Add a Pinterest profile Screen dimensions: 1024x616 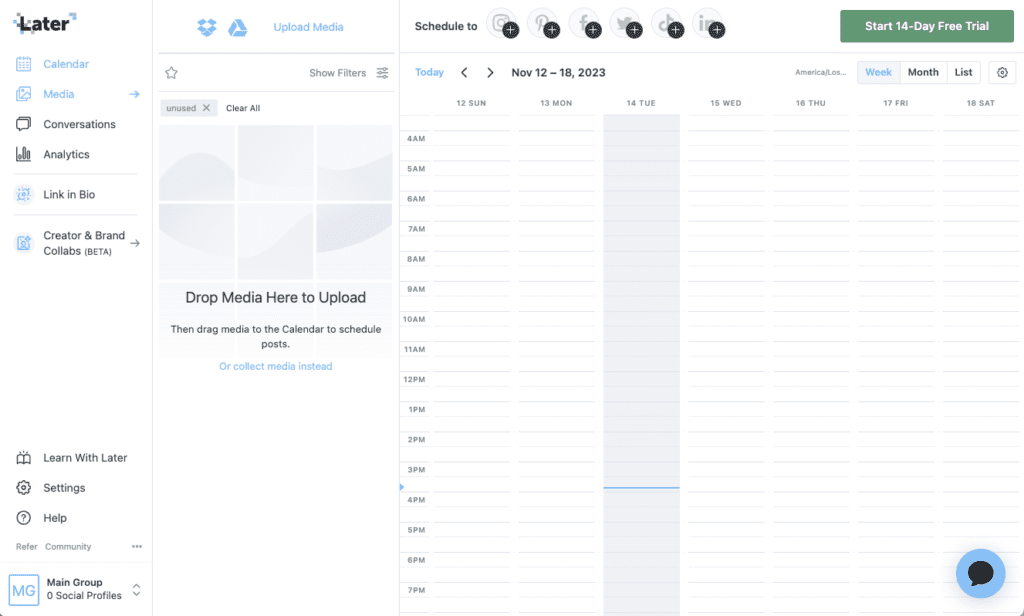(x=543, y=25)
